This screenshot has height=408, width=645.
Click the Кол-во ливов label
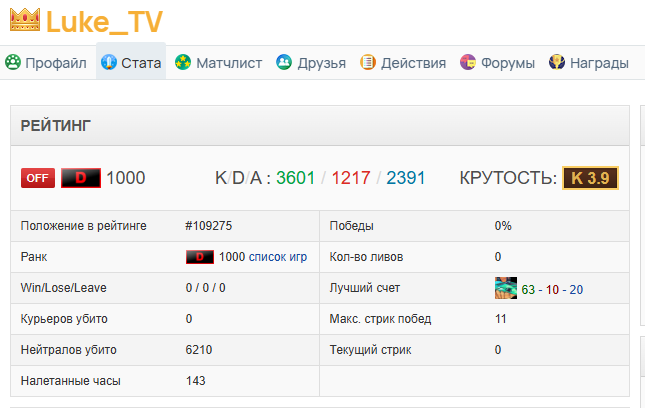[x=366, y=257]
